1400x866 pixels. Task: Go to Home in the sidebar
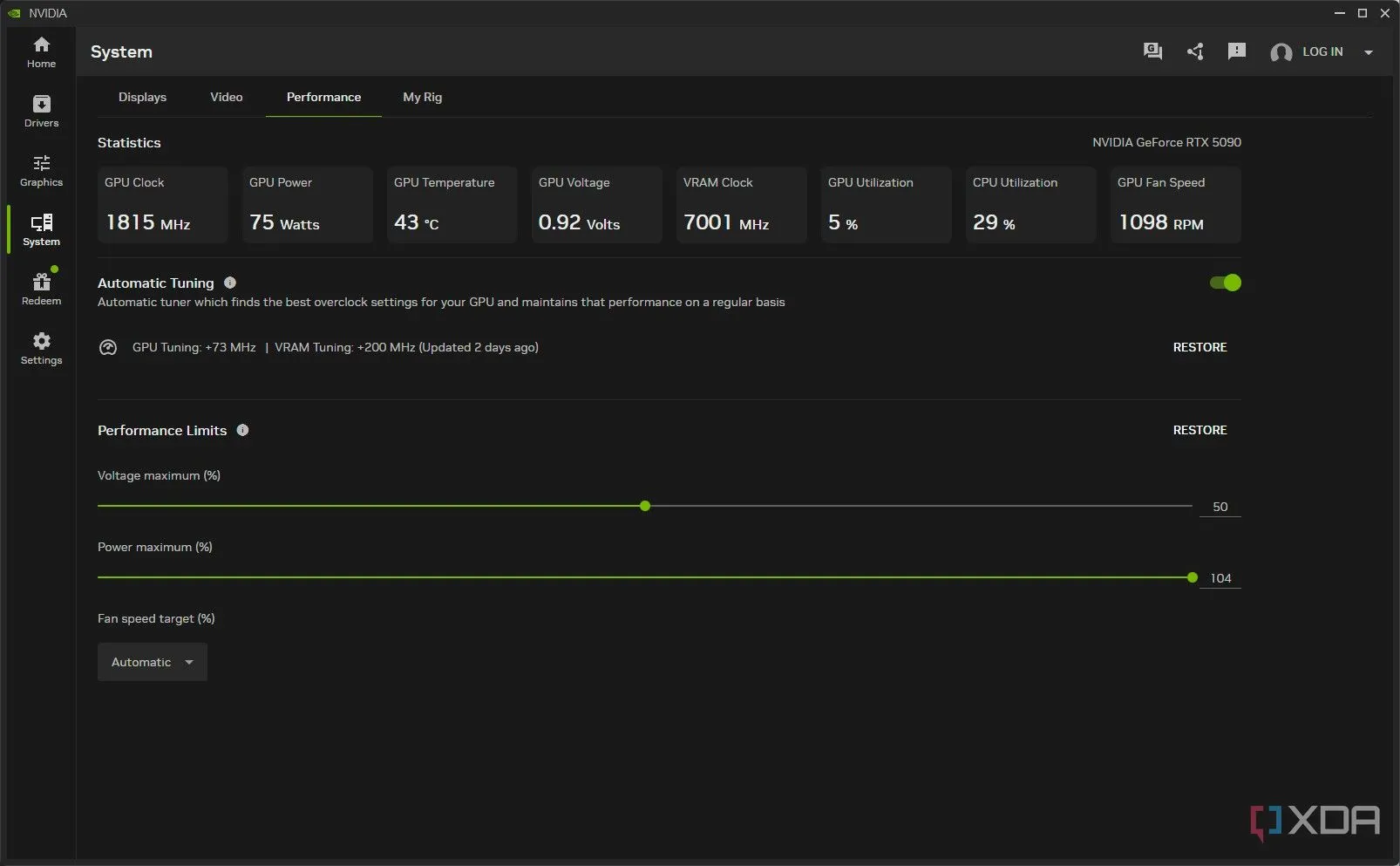click(41, 52)
